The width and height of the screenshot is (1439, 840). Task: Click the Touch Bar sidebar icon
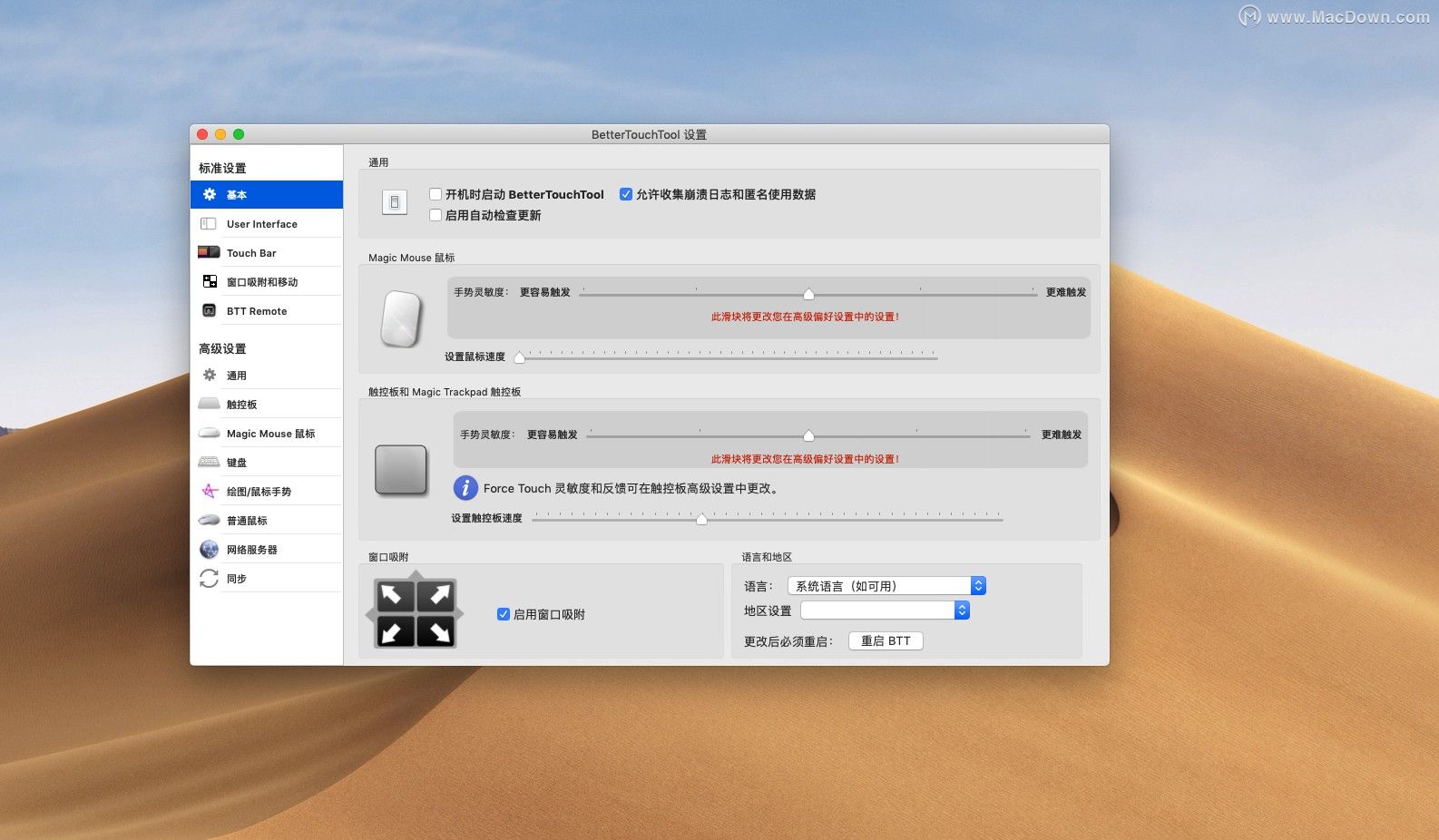[209, 252]
